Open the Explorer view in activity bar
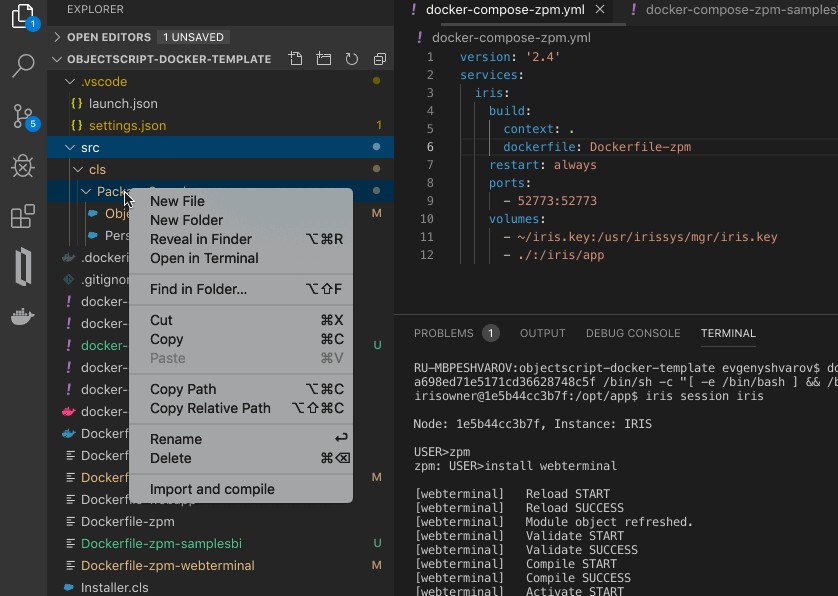This screenshot has width=838, height=596. click(22, 16)
